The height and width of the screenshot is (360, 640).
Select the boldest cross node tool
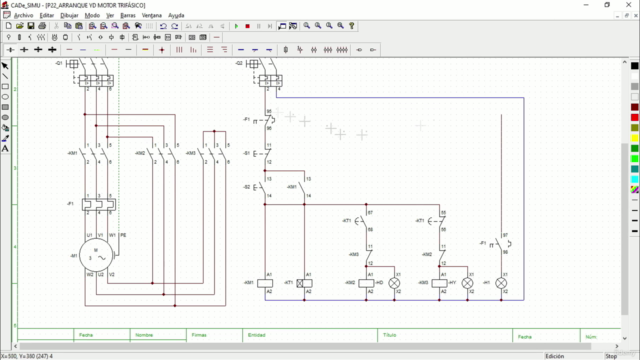[x=52, y=50]
